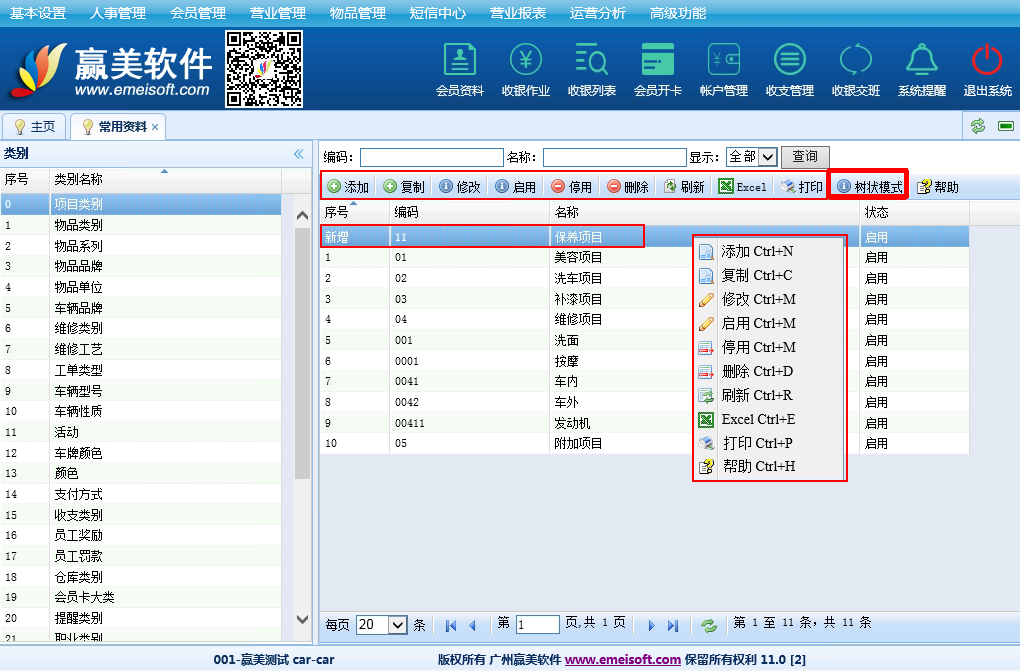Viewport: 1020px width, 671px height.
Task: Toggle 树状模式 tree view mode
Action: (x=869, y=187)
